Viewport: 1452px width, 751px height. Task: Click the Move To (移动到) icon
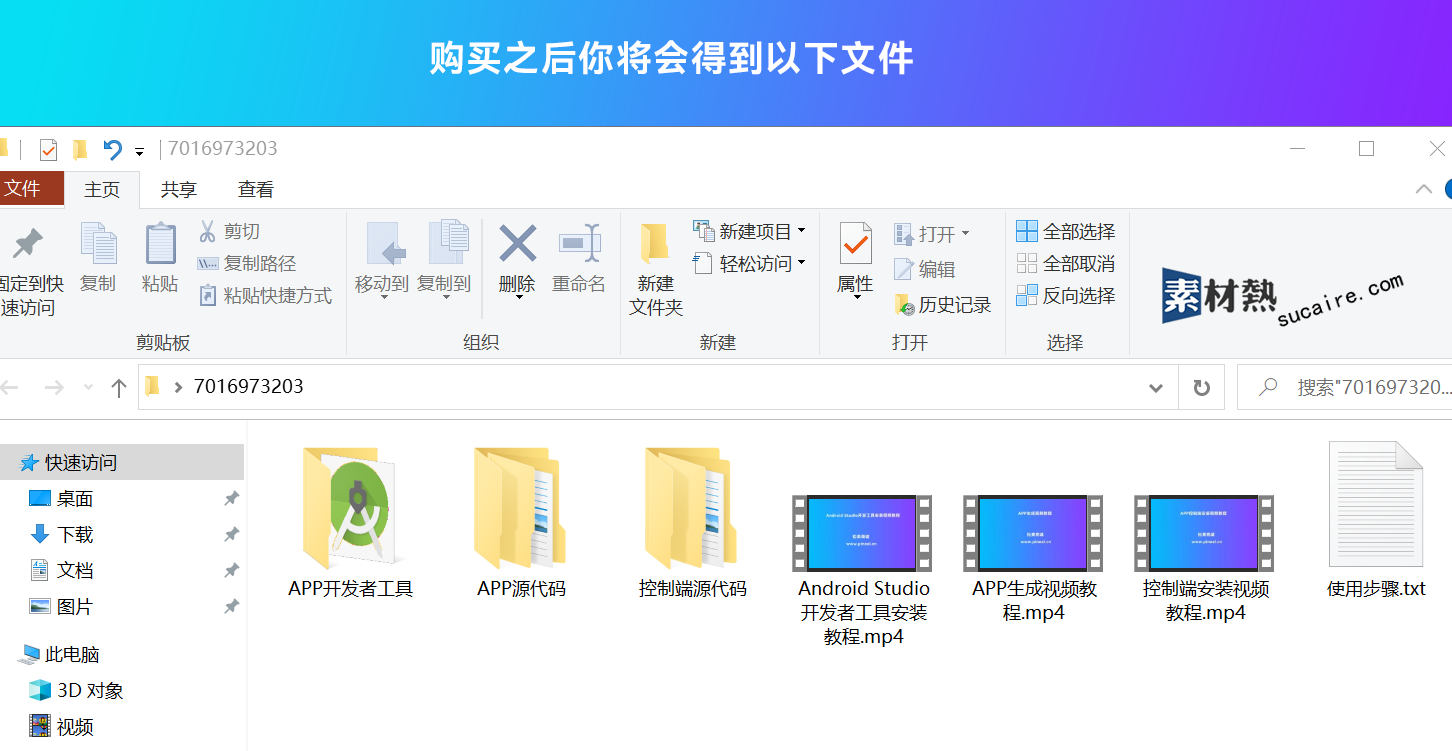385,243
